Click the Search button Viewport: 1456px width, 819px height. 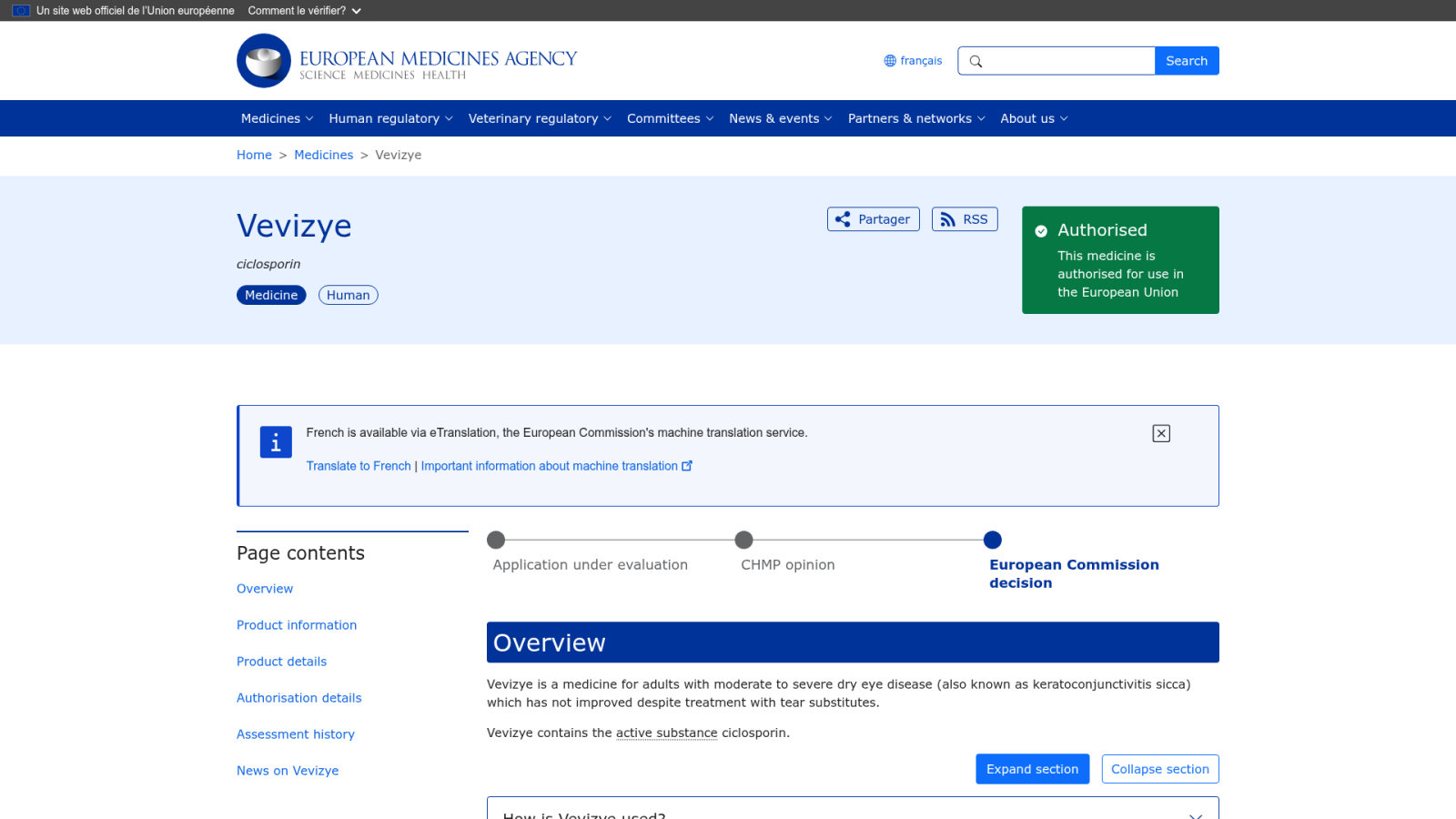1187,61
